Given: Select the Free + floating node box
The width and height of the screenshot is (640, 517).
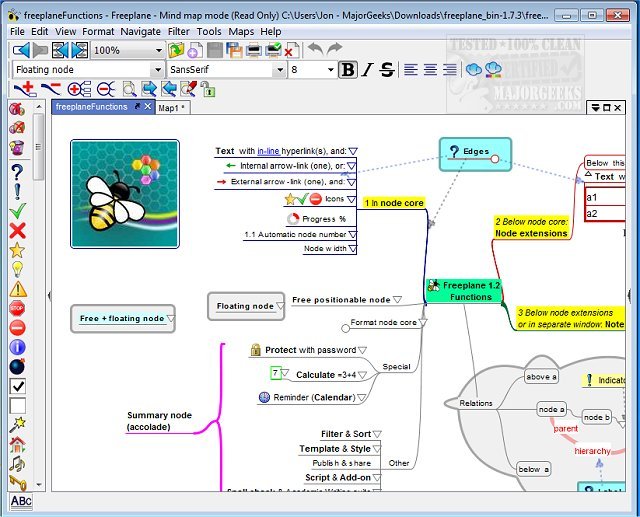Looking at the screenshot, I should [x=123, y=318].
